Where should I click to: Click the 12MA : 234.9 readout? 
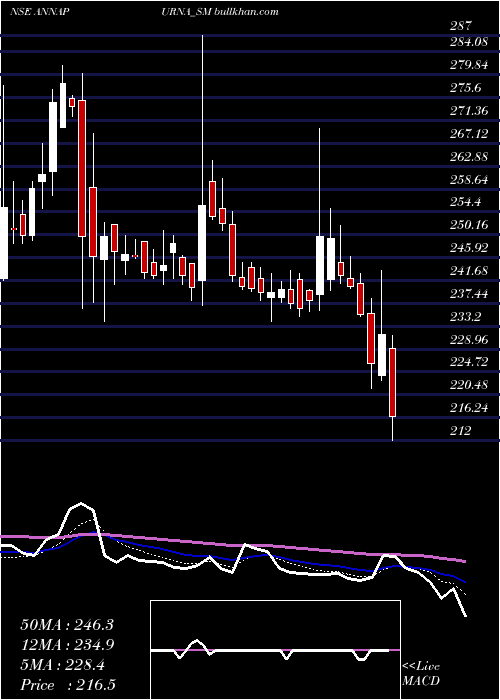[x=67, y=645]
